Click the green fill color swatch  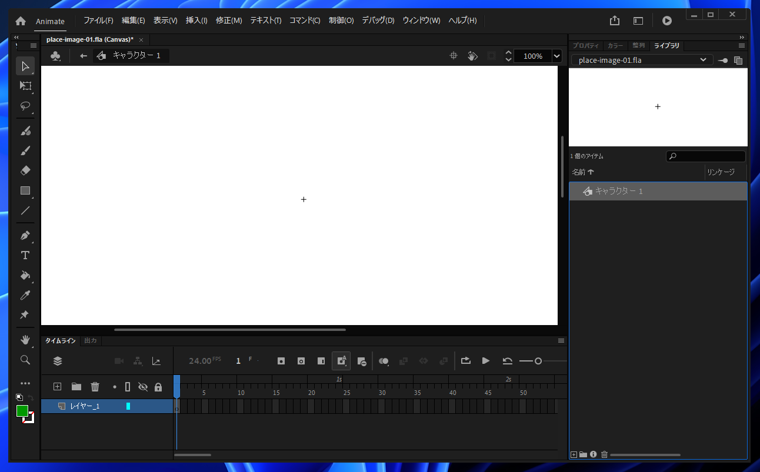point(22,411)
